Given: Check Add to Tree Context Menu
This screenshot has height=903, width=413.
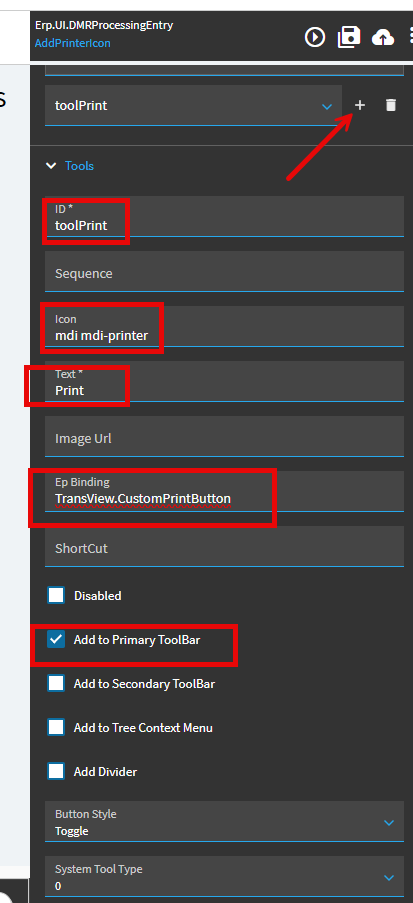Looking at the screenshot, I should tap(56, 727).
